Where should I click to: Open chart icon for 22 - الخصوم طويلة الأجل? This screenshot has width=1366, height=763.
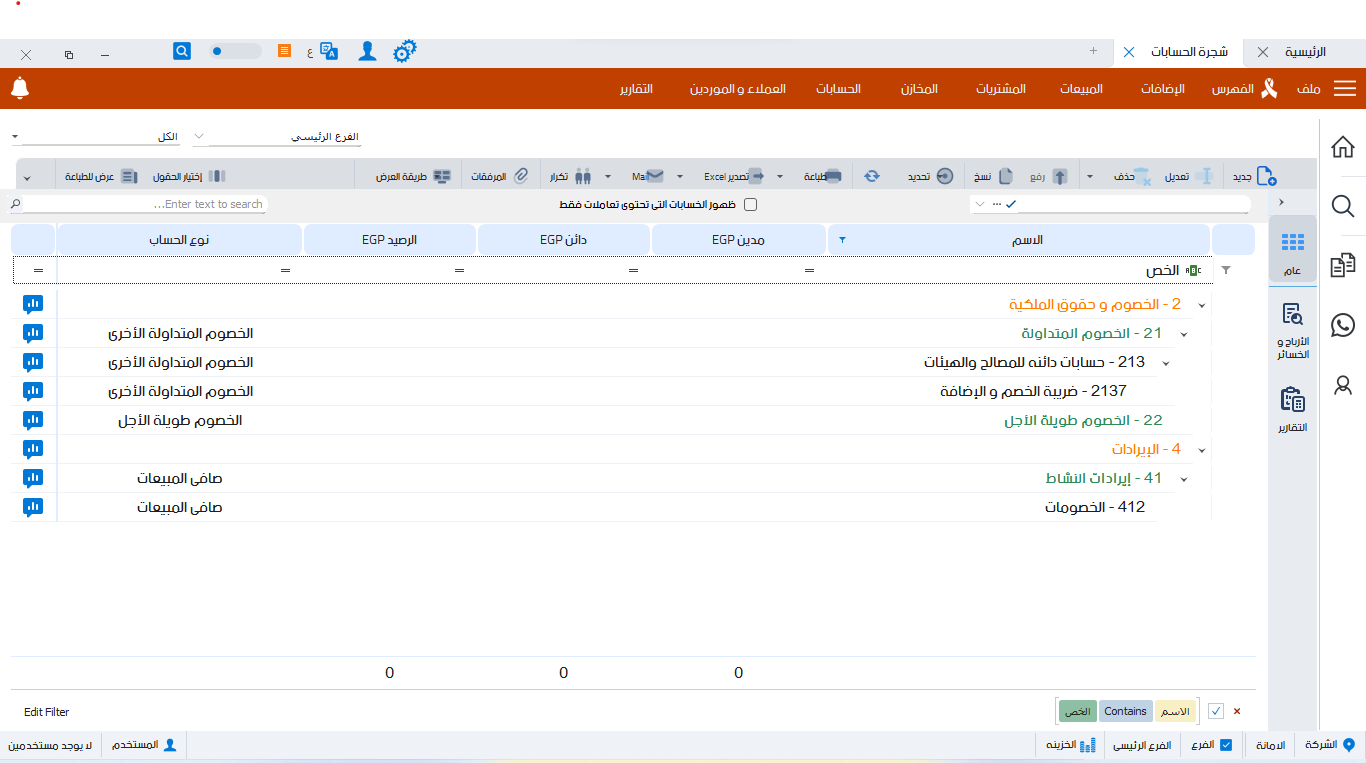(33, 420)
